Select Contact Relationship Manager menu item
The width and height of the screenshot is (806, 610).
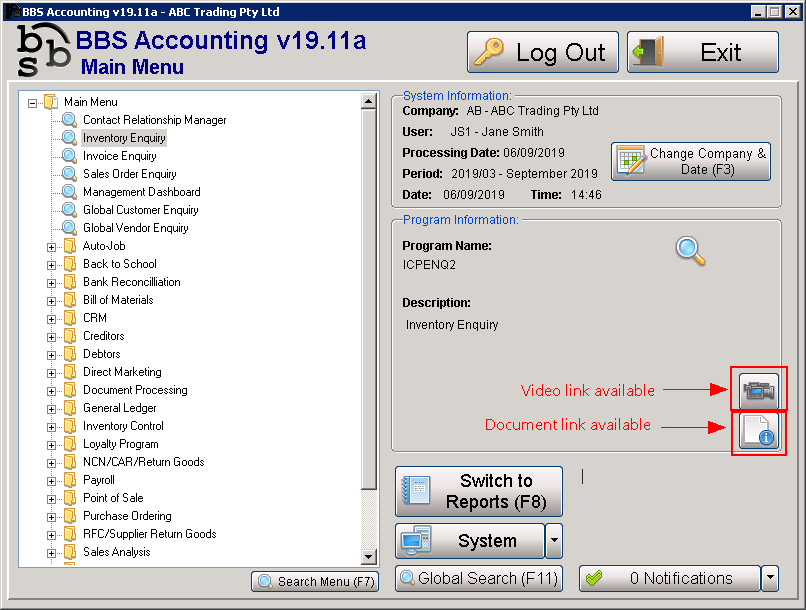point(154,120)
